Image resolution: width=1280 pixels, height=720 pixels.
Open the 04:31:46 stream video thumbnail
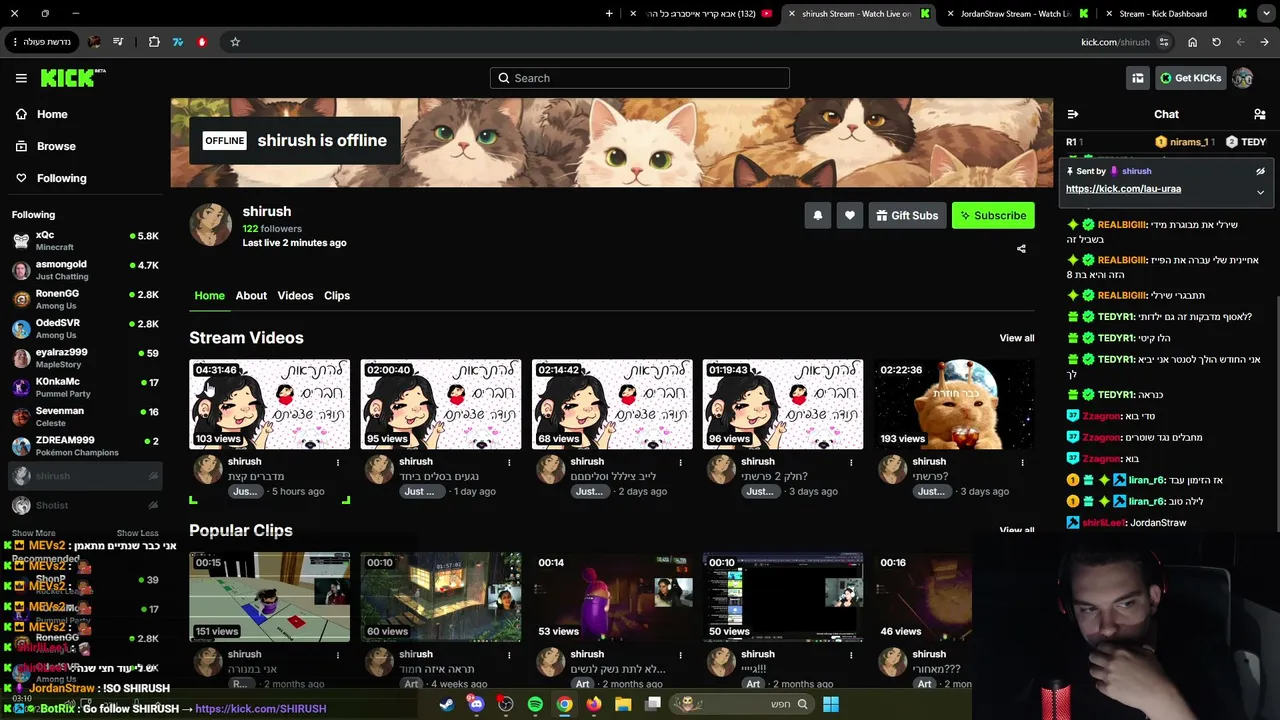(x=270, y=405)
